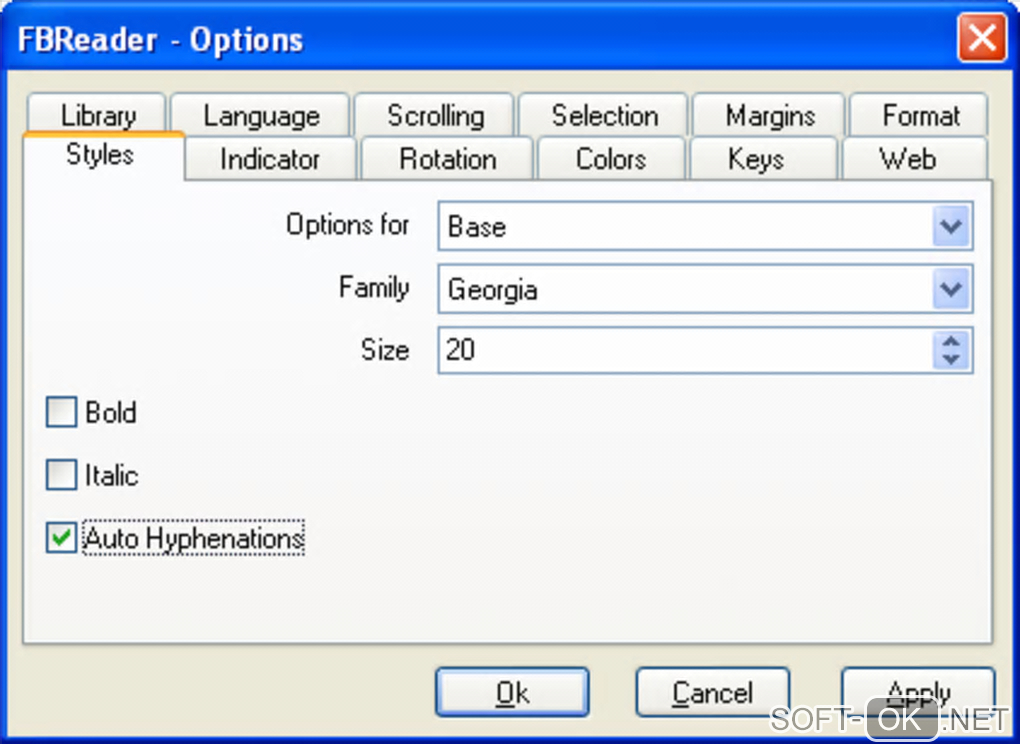Enable the Bold checkbox
1020x744 pixels.
tap(62, 412)
